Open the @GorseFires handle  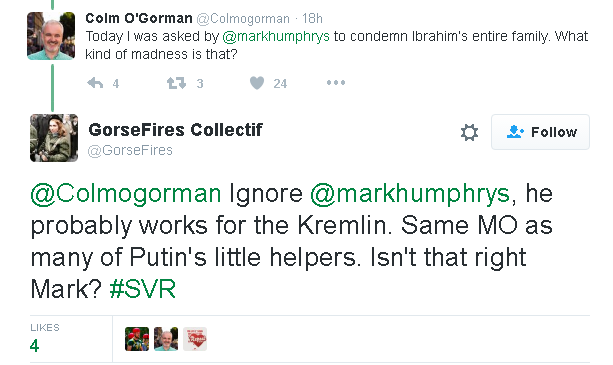(x=130, y=150)
